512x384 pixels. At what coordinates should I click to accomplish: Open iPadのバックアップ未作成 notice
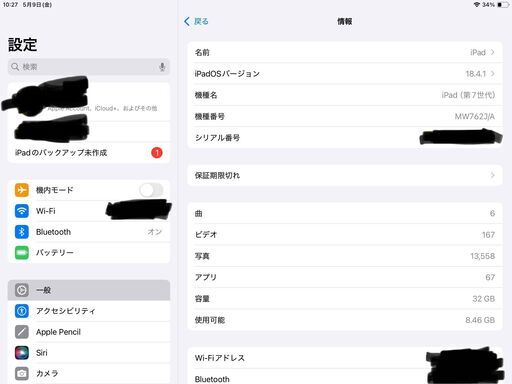point(89,153)
